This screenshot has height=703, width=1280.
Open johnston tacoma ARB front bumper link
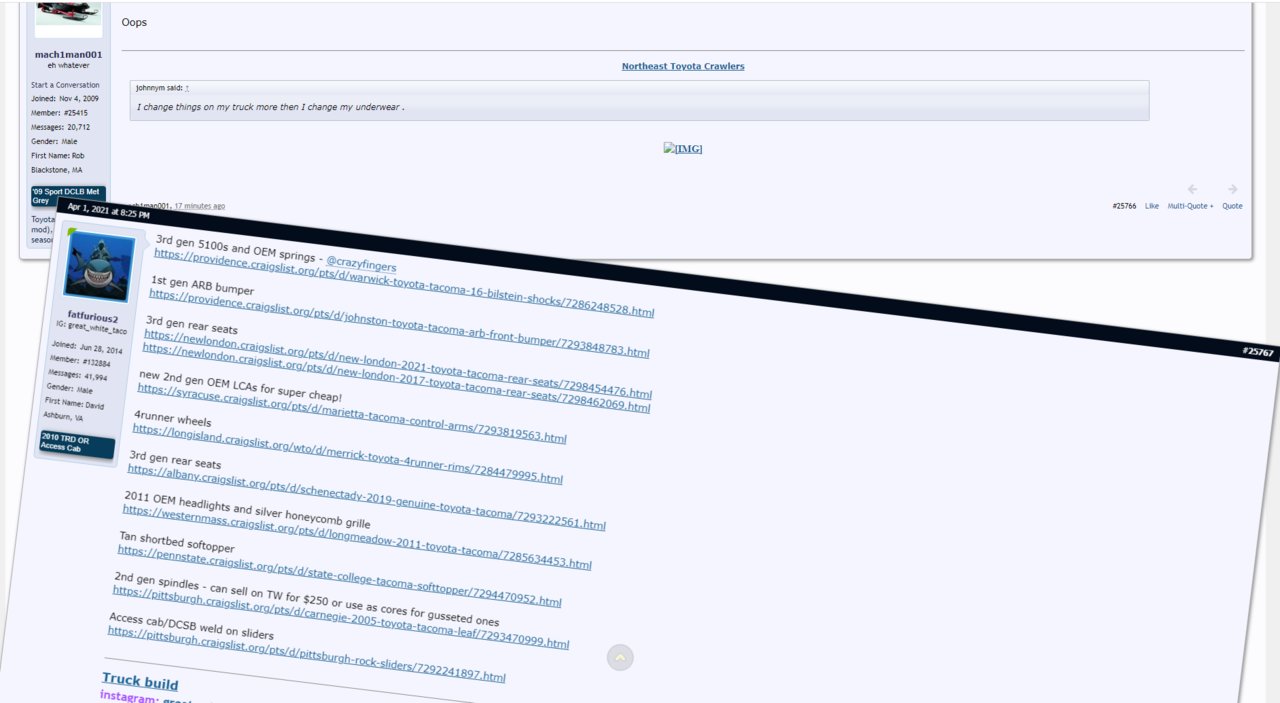pos(399,323)
